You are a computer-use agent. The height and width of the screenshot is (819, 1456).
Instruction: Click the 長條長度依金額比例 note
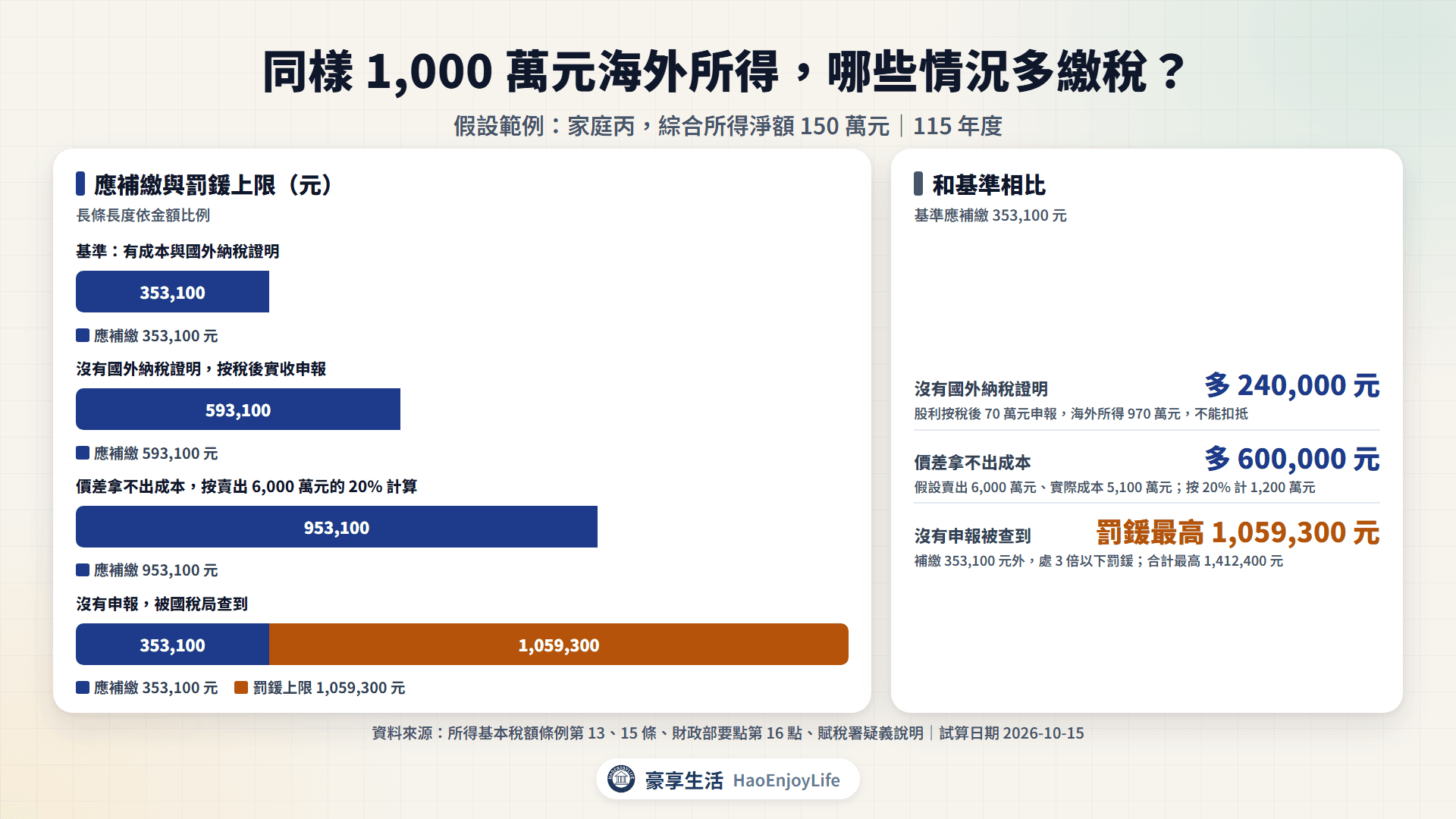pyautogui.click(x=143, y=215)
